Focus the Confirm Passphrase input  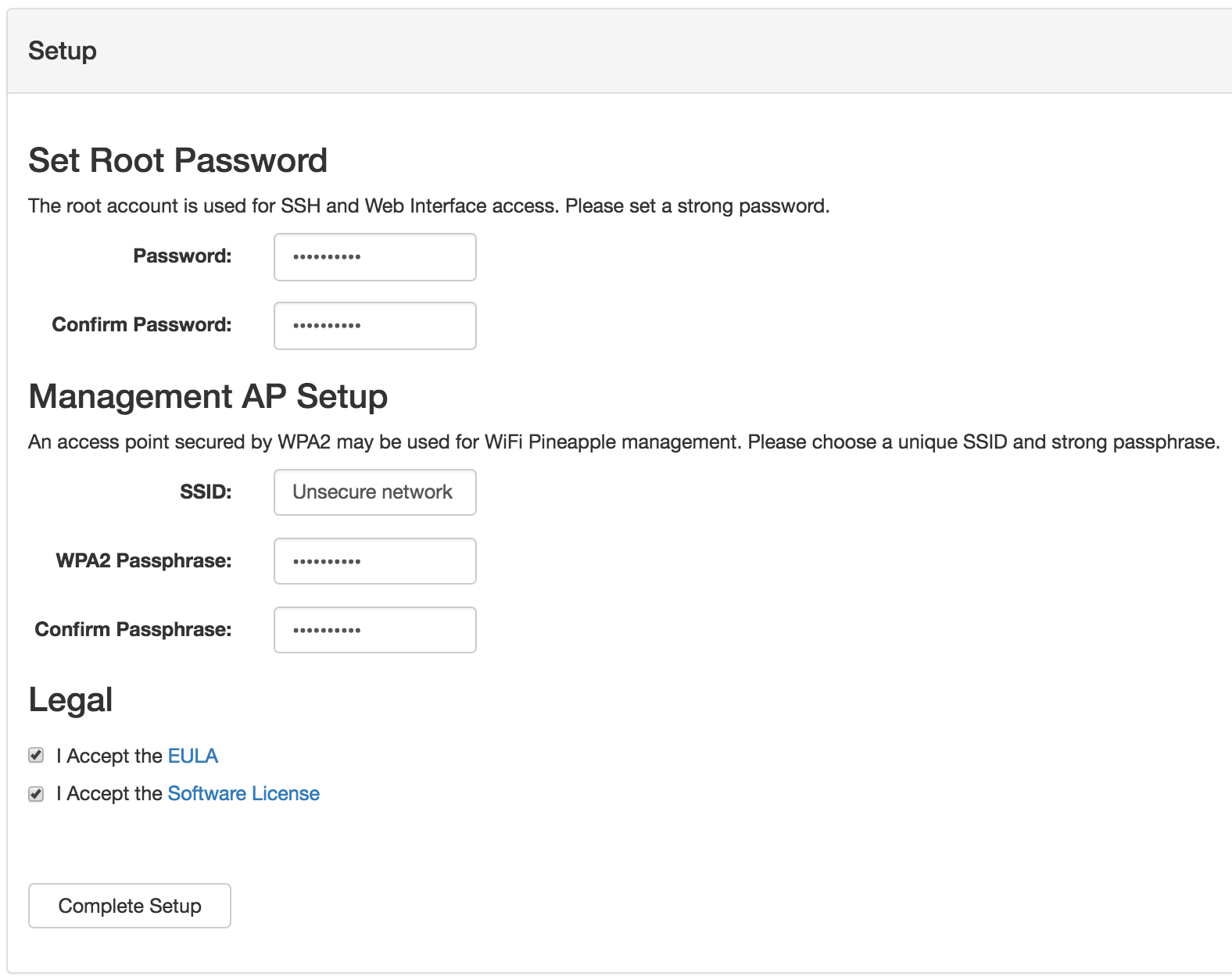375,630
